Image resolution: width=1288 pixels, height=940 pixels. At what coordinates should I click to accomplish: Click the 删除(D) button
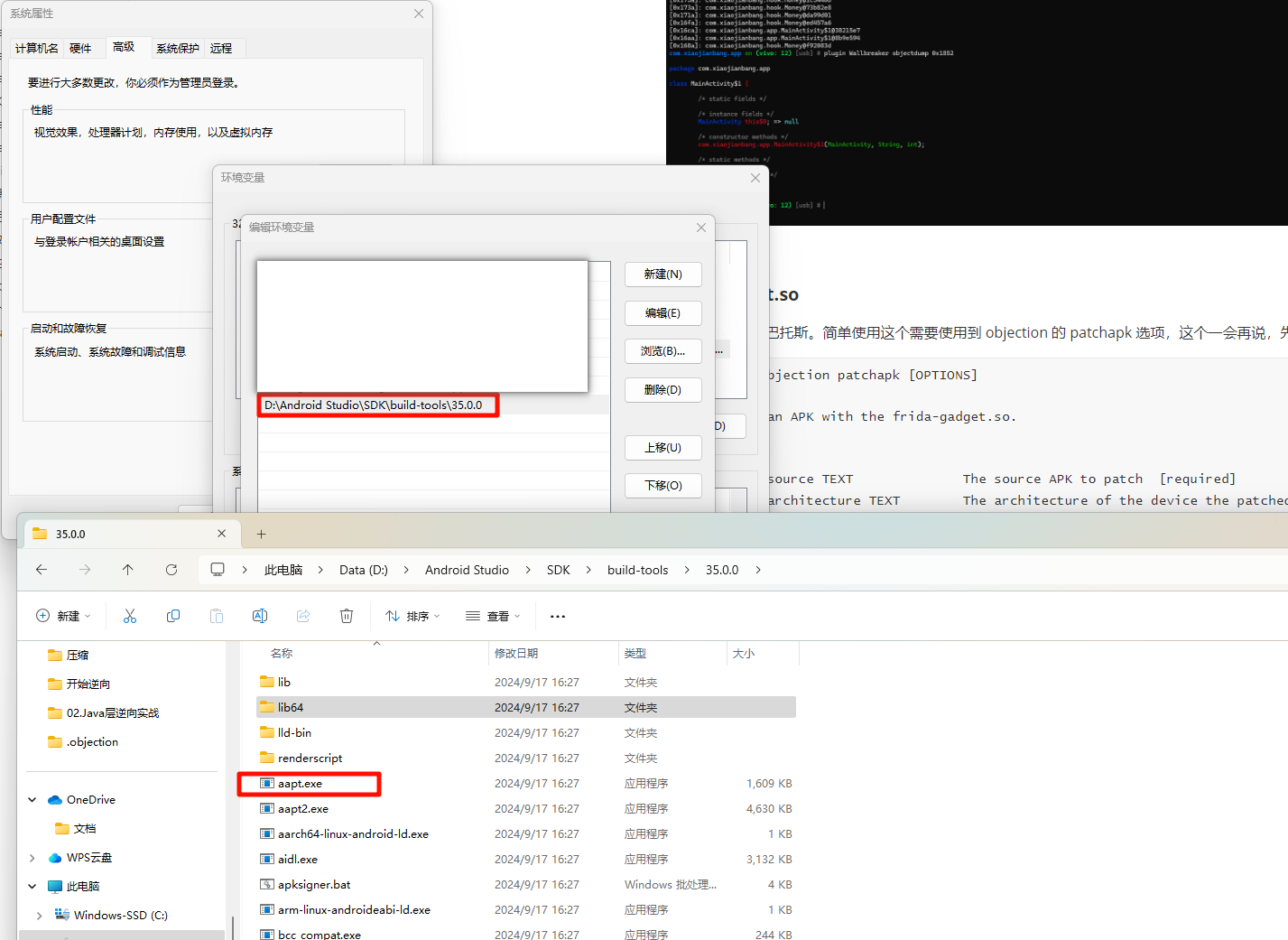(663, 390)
